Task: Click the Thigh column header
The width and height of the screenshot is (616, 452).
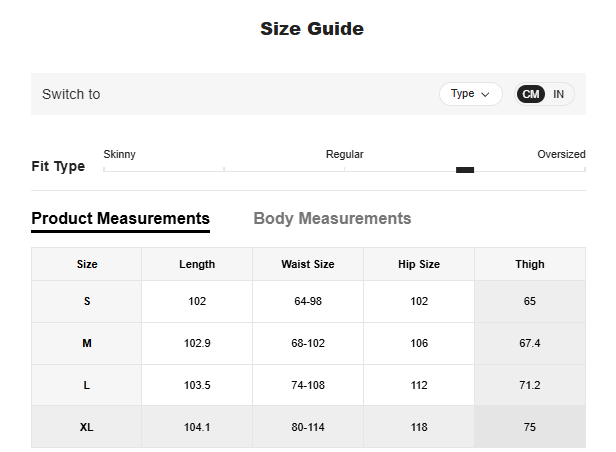Action: [530, 264]
